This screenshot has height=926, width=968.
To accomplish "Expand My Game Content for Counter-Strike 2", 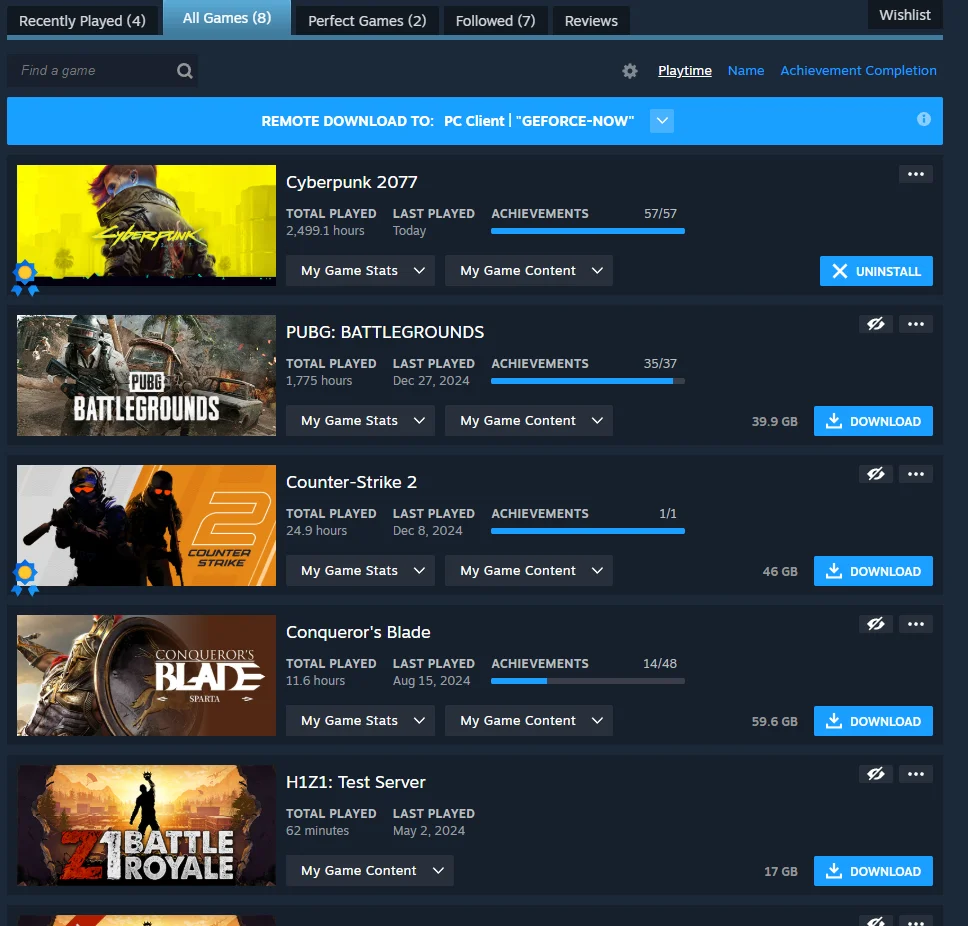I will coord(529,570).
